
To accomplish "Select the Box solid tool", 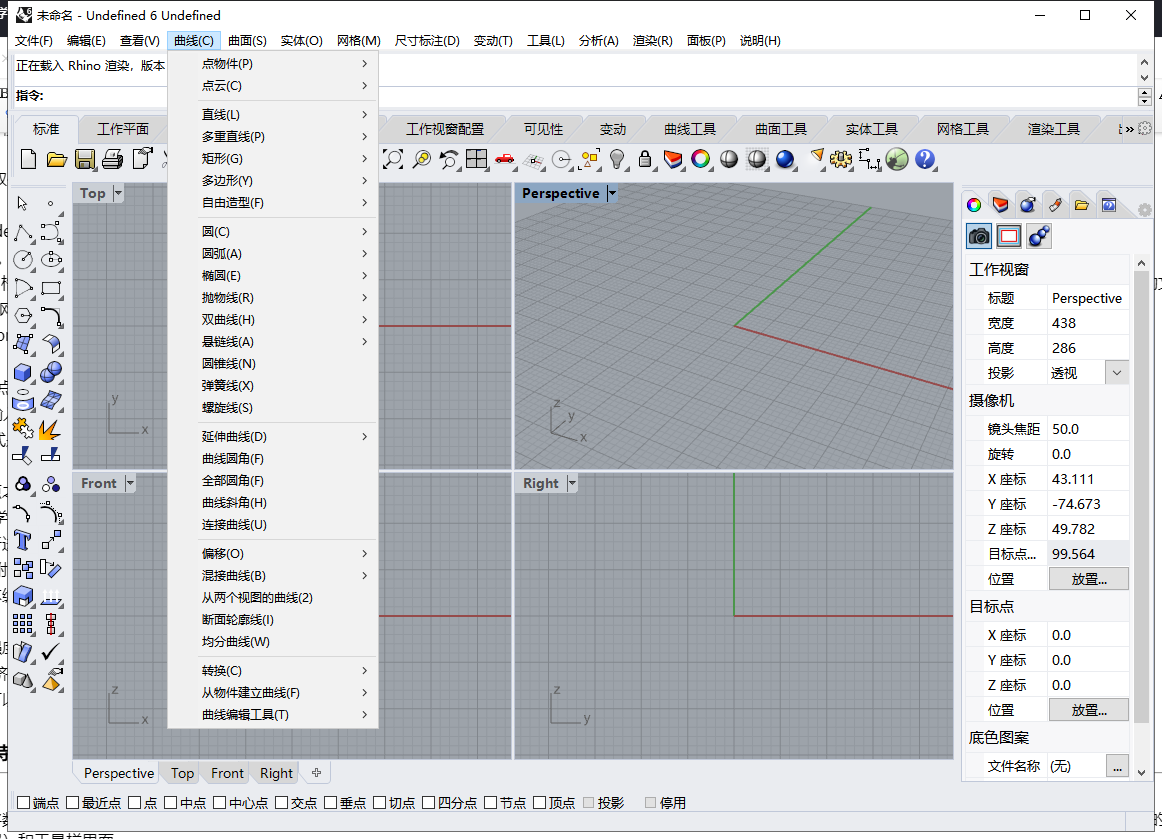I will (x=23, y=372).
